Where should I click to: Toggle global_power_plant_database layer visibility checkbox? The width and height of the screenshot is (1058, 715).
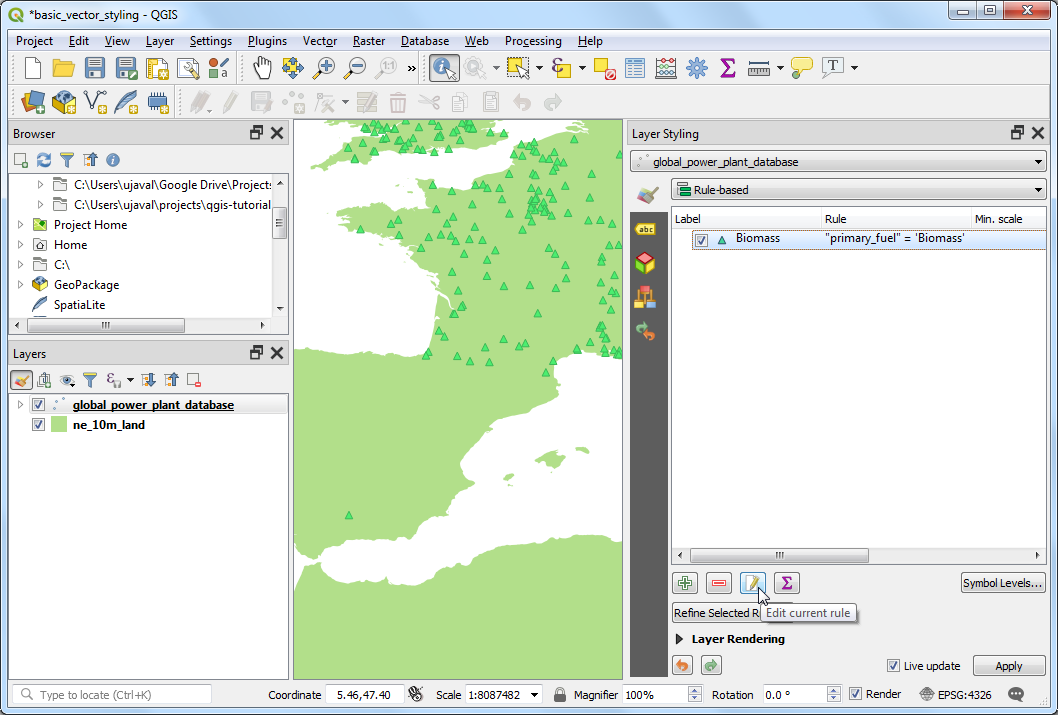[x=39, y=405]
